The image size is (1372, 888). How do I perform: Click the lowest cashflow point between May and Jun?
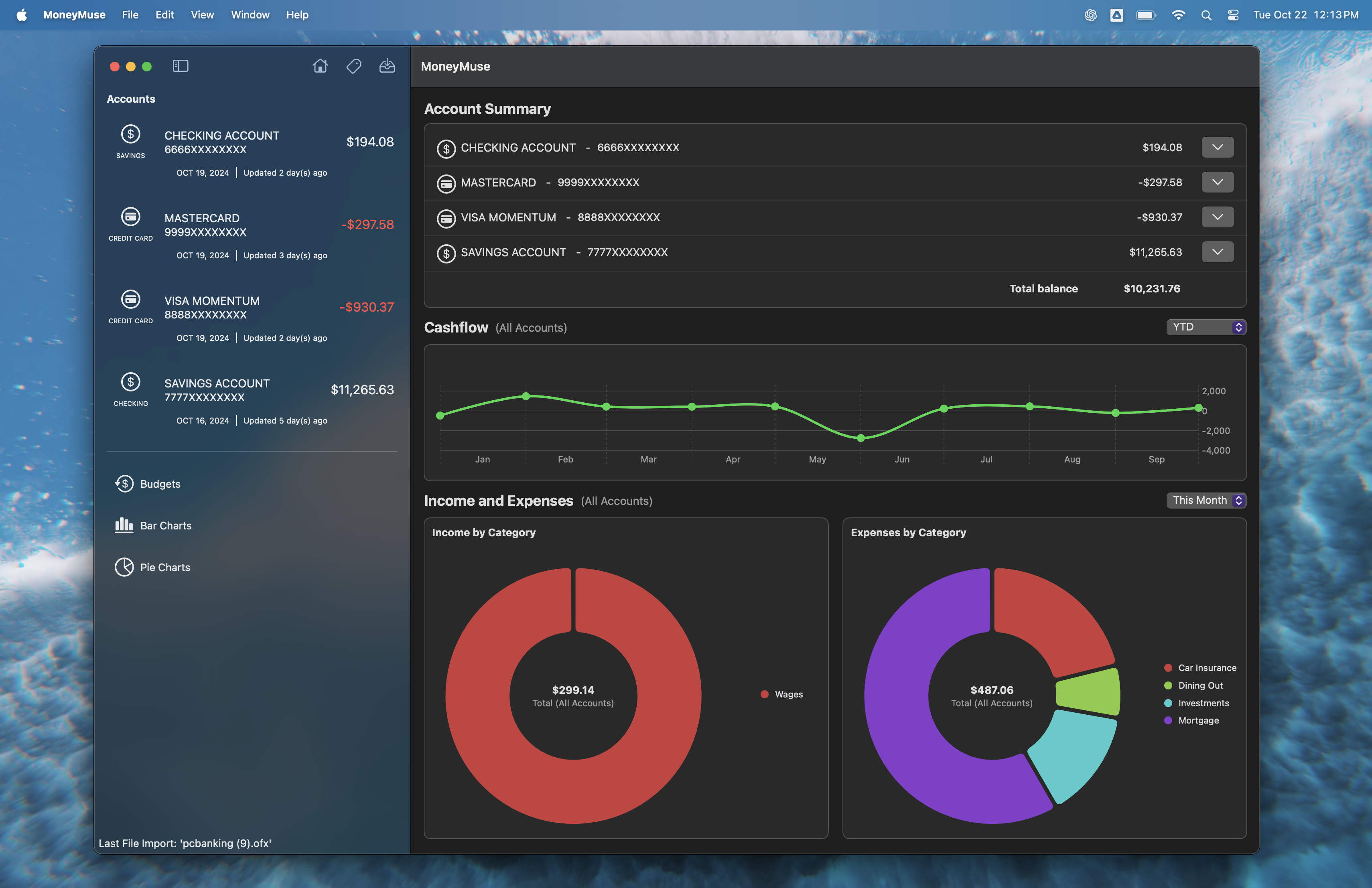click(861, 438)
